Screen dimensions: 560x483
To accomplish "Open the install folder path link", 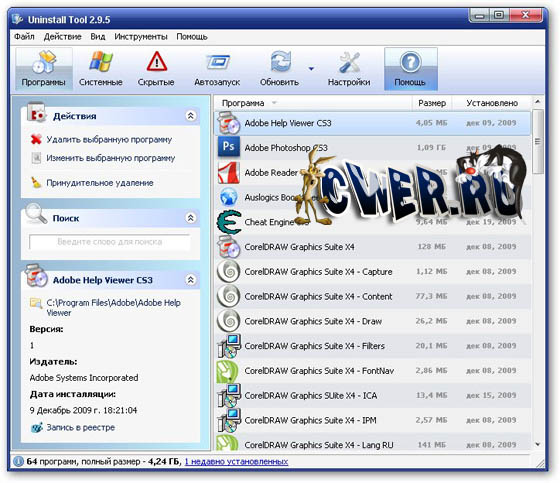I will (x=114, y=308).
